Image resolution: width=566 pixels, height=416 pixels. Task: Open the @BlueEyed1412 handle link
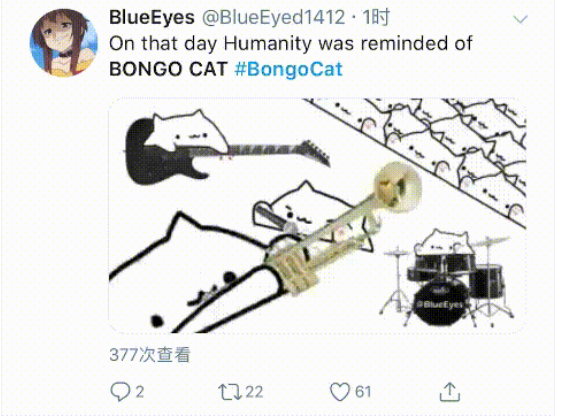273,17
